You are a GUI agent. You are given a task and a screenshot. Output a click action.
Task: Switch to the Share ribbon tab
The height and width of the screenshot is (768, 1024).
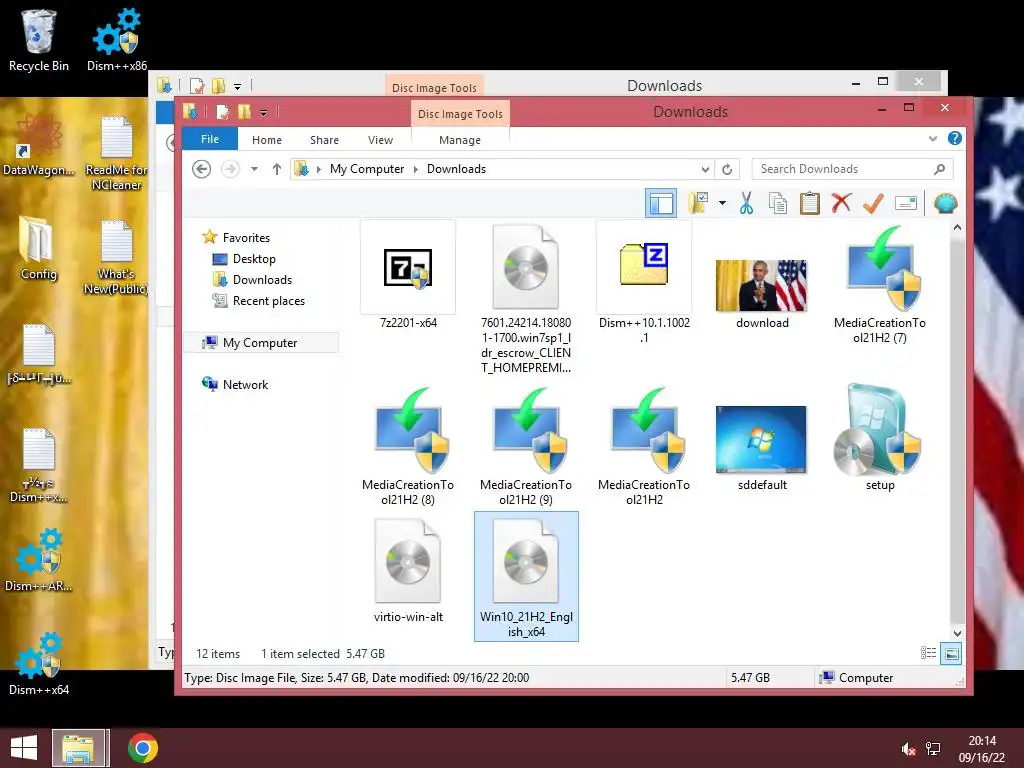coord(324,140)
